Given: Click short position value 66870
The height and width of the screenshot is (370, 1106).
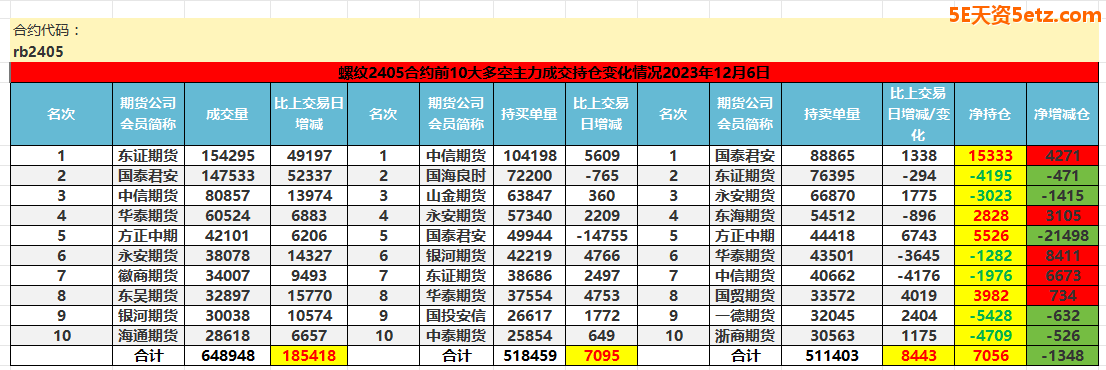Looking at the screenshot, I should tap(832, 195).
